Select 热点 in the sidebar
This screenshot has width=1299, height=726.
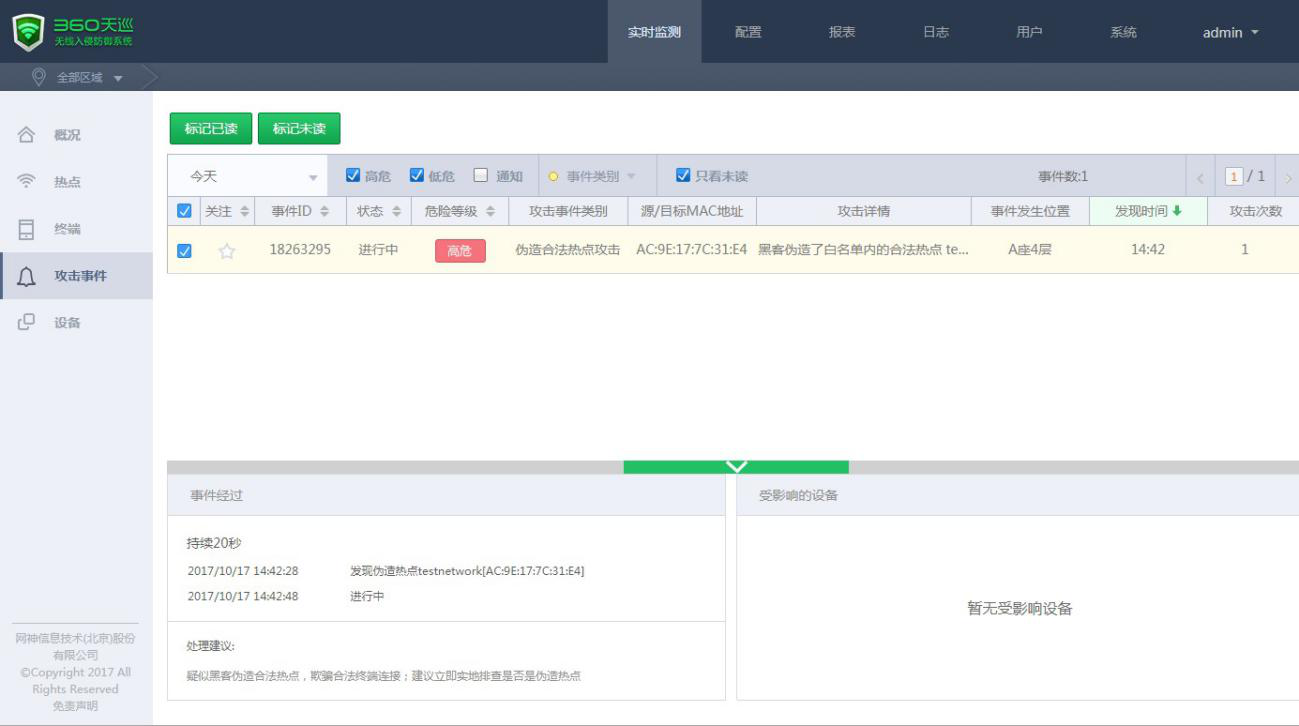pos(76,182)
